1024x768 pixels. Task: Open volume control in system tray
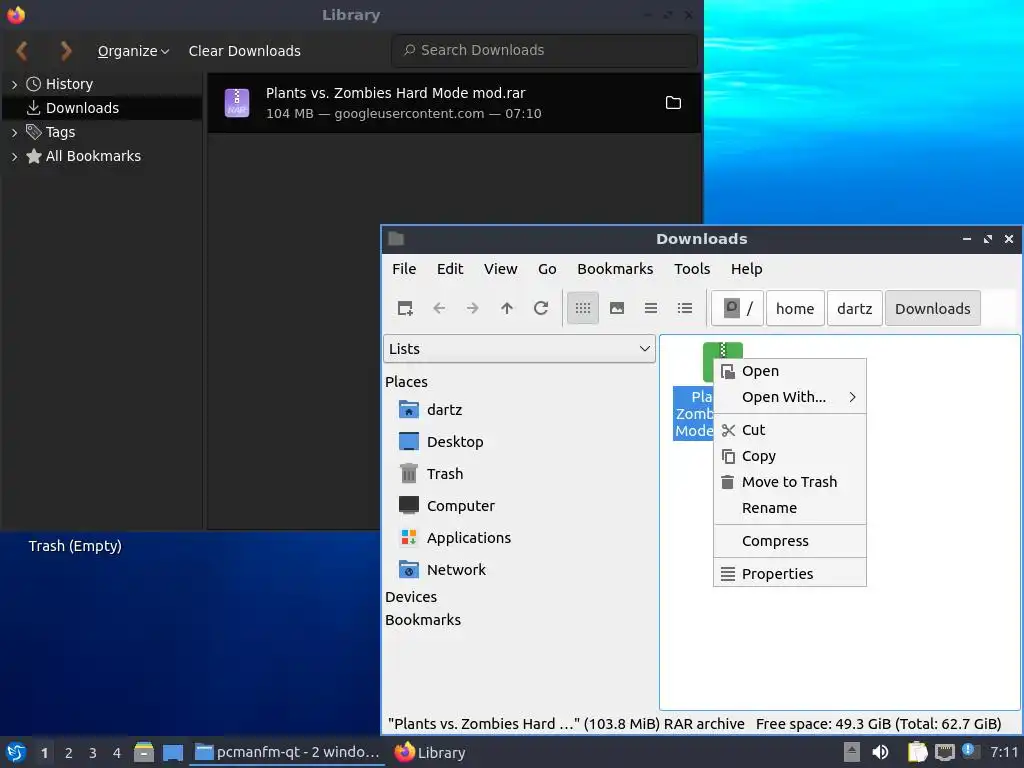(x=881, y=752)
